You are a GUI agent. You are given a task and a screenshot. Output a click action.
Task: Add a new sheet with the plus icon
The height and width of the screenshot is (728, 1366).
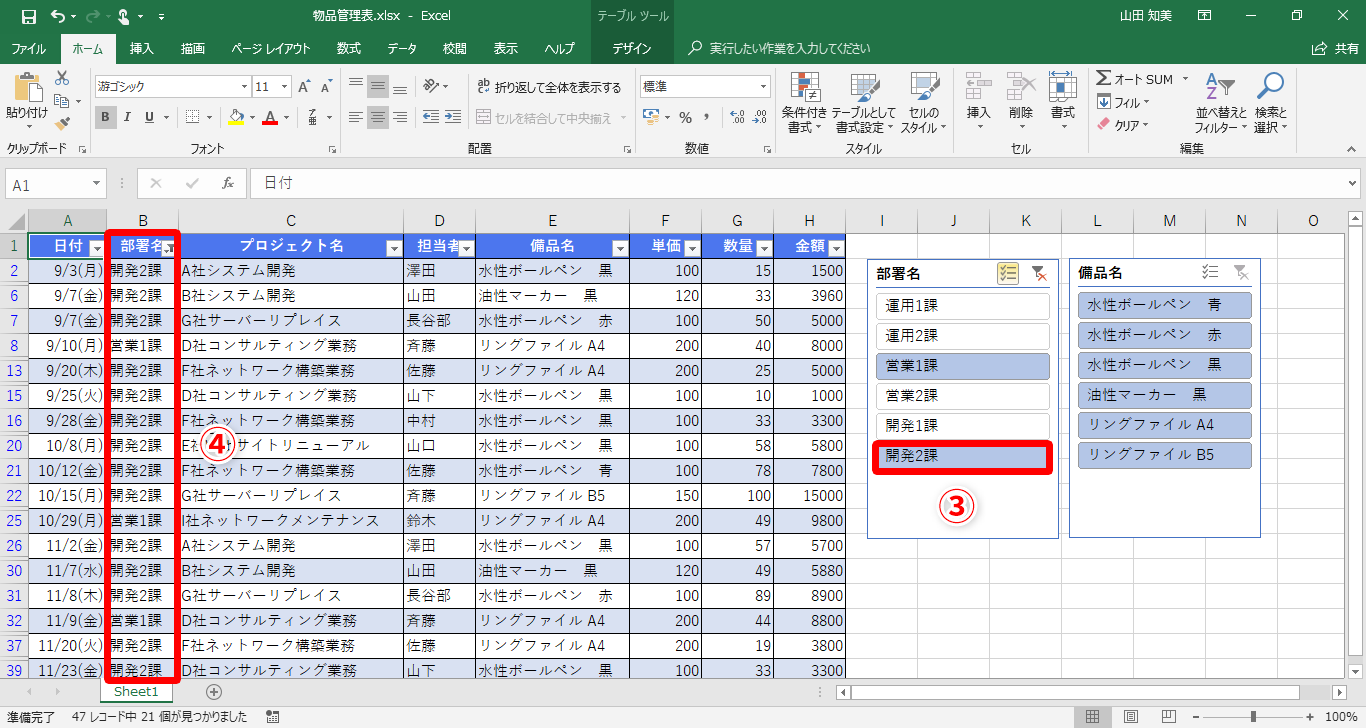click(x=213, y=691)
